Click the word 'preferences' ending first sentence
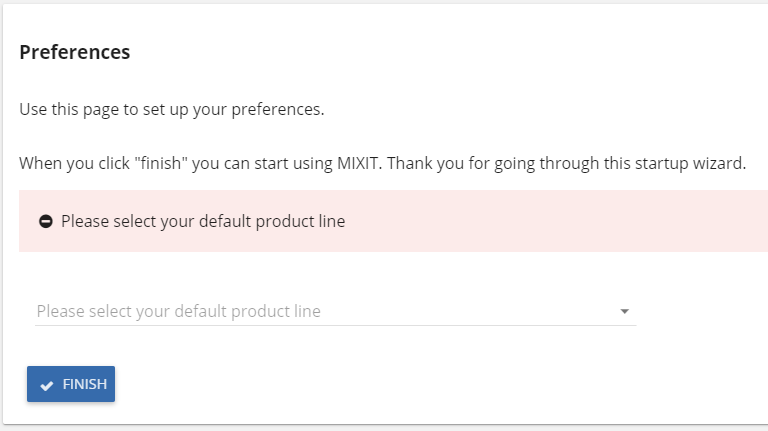 pos(278,109)
